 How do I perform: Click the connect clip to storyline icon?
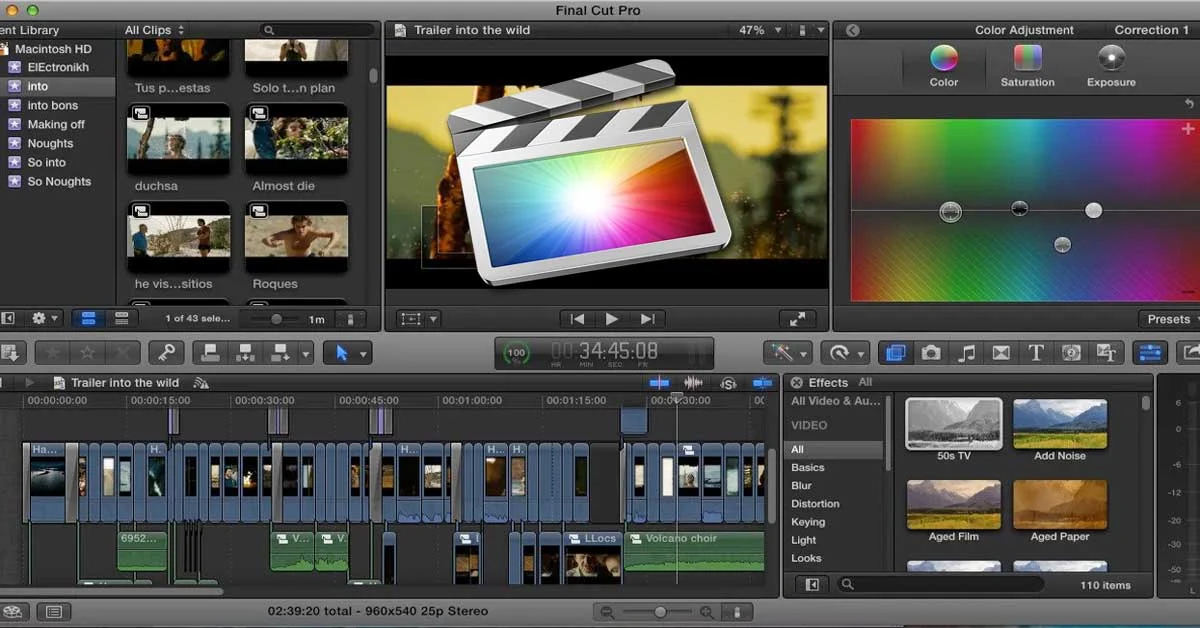pos(211,352)
